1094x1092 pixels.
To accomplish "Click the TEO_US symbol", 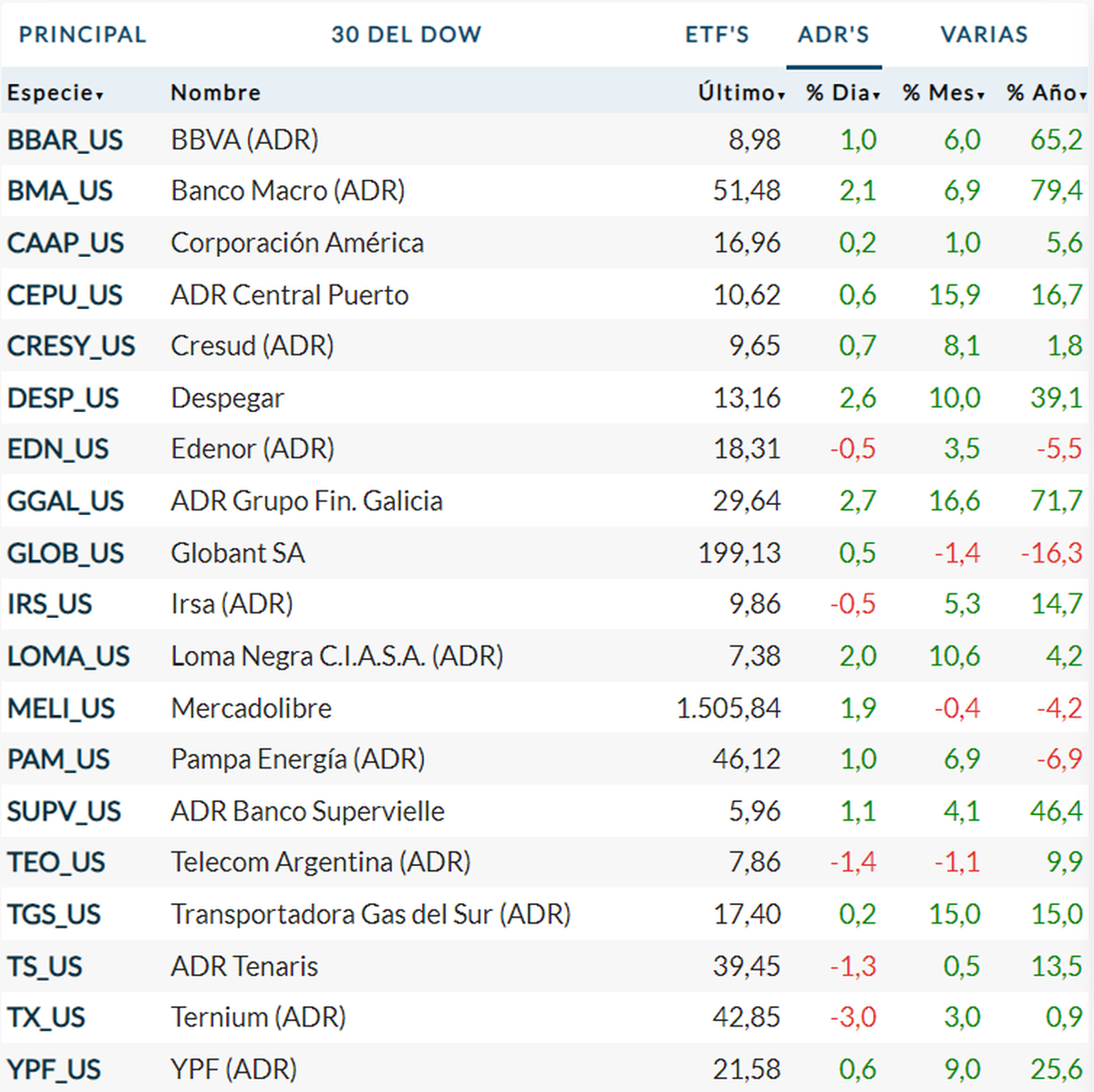I will (56, 862).
